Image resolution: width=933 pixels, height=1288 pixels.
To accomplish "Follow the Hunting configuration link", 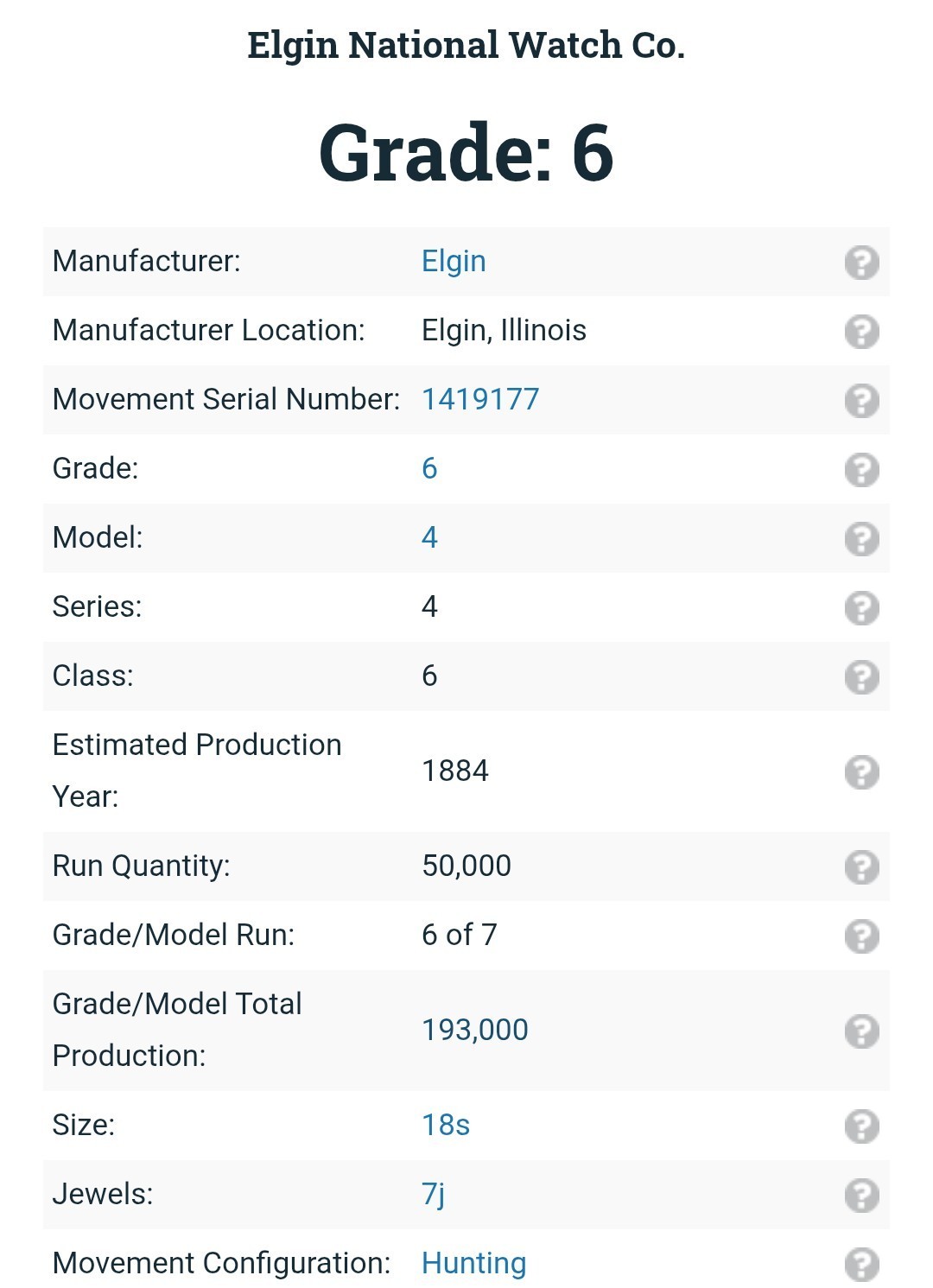I will click(x=473, y=1263).
